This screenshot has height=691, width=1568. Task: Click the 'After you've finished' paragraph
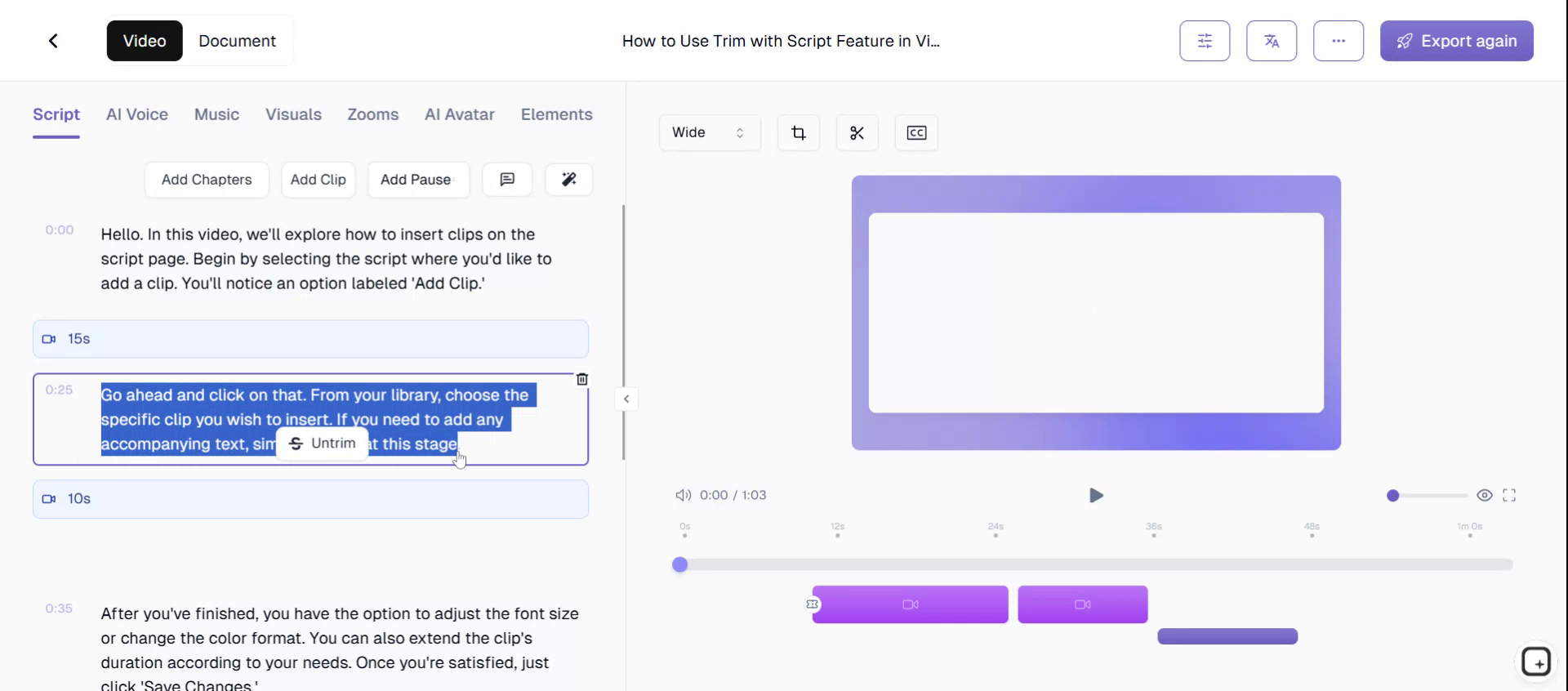coord(340,650)
